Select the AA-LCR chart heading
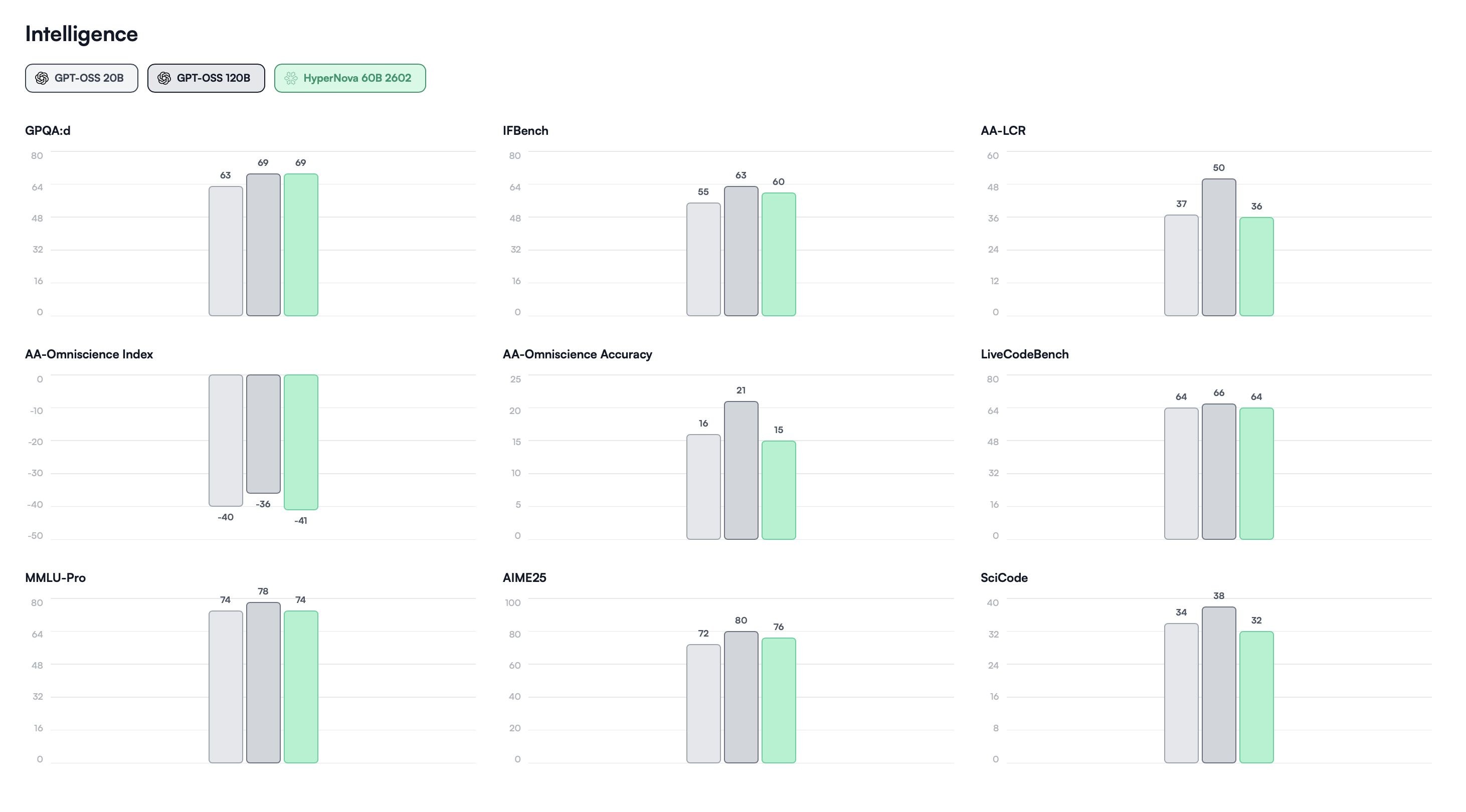Screen dimensions: 1466x812 tap(1003, 131)
